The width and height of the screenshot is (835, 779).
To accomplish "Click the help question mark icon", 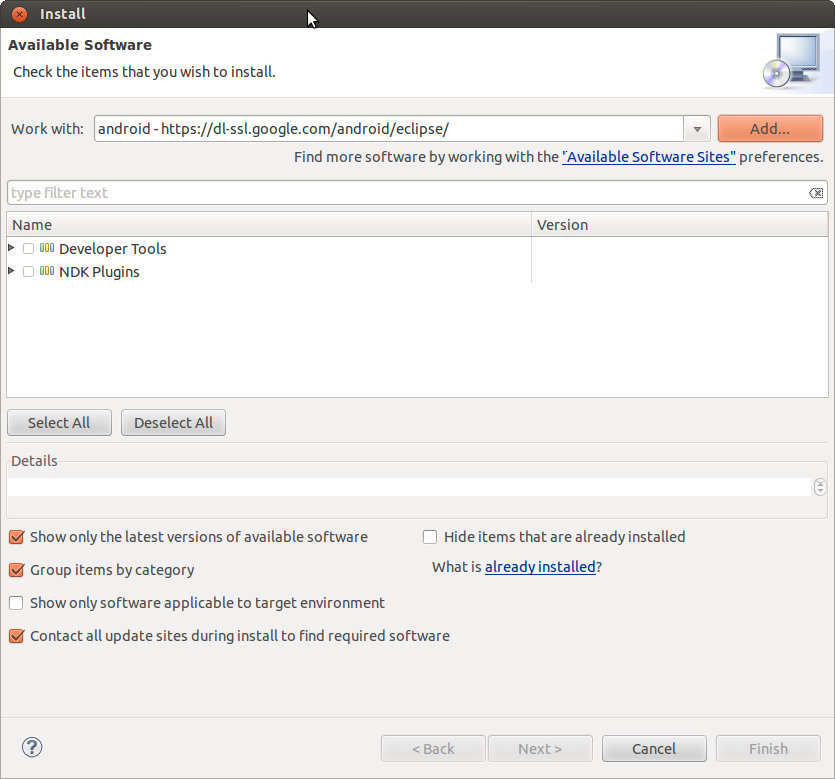I will pyautogui.click(x=32, y=747).
